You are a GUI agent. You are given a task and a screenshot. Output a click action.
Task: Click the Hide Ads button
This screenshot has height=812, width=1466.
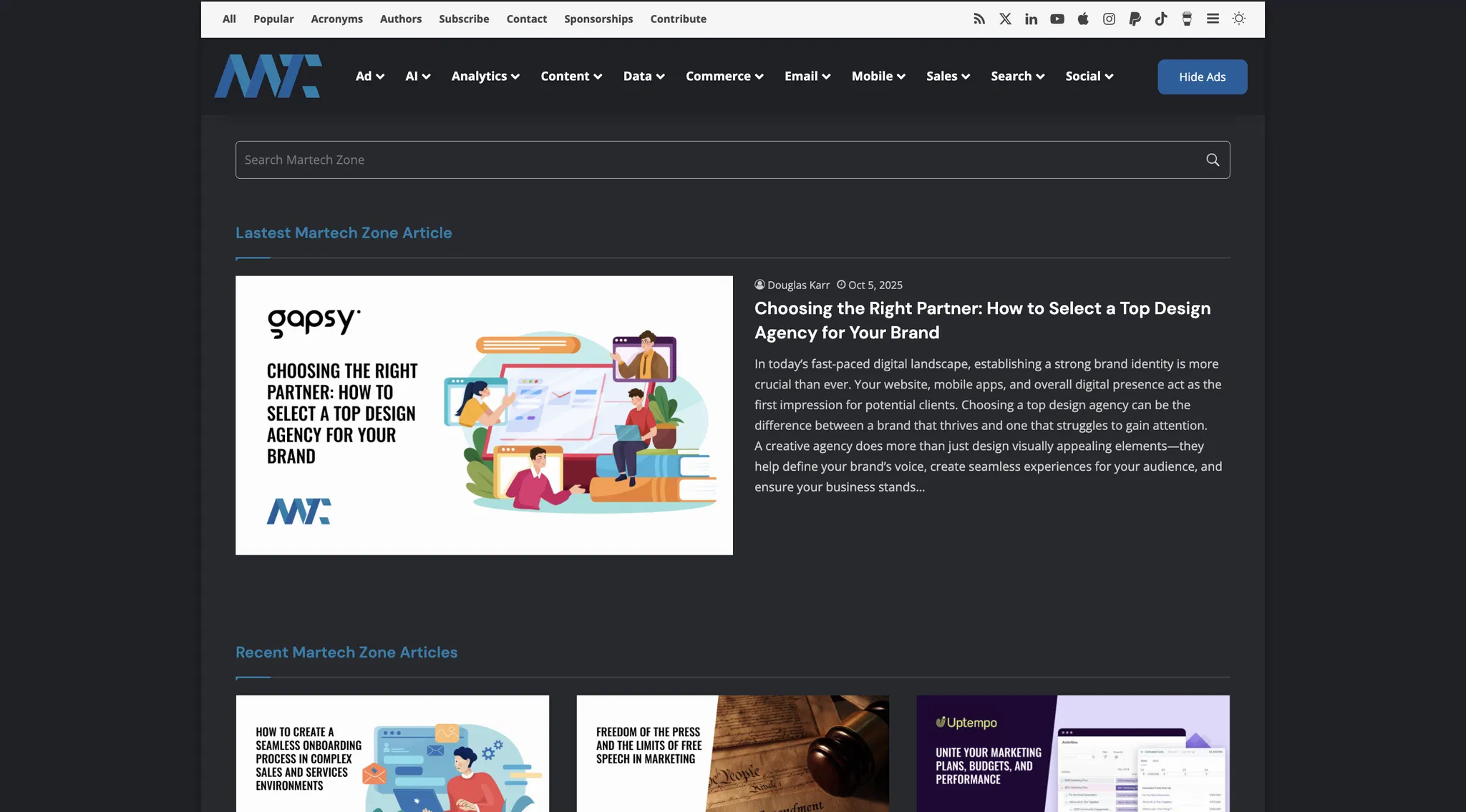coord(1202,77)
